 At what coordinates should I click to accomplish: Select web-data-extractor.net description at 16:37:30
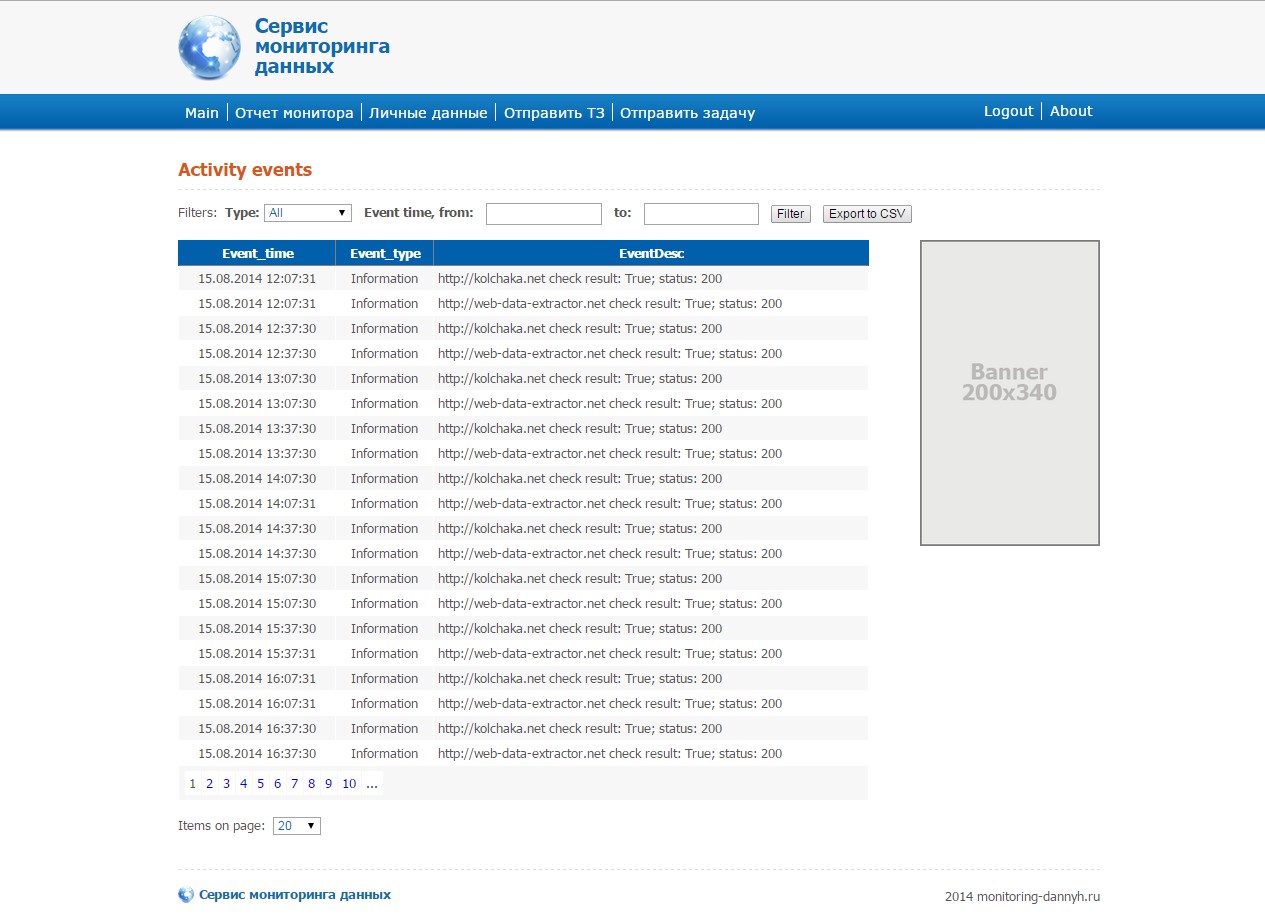coord(610,754)
